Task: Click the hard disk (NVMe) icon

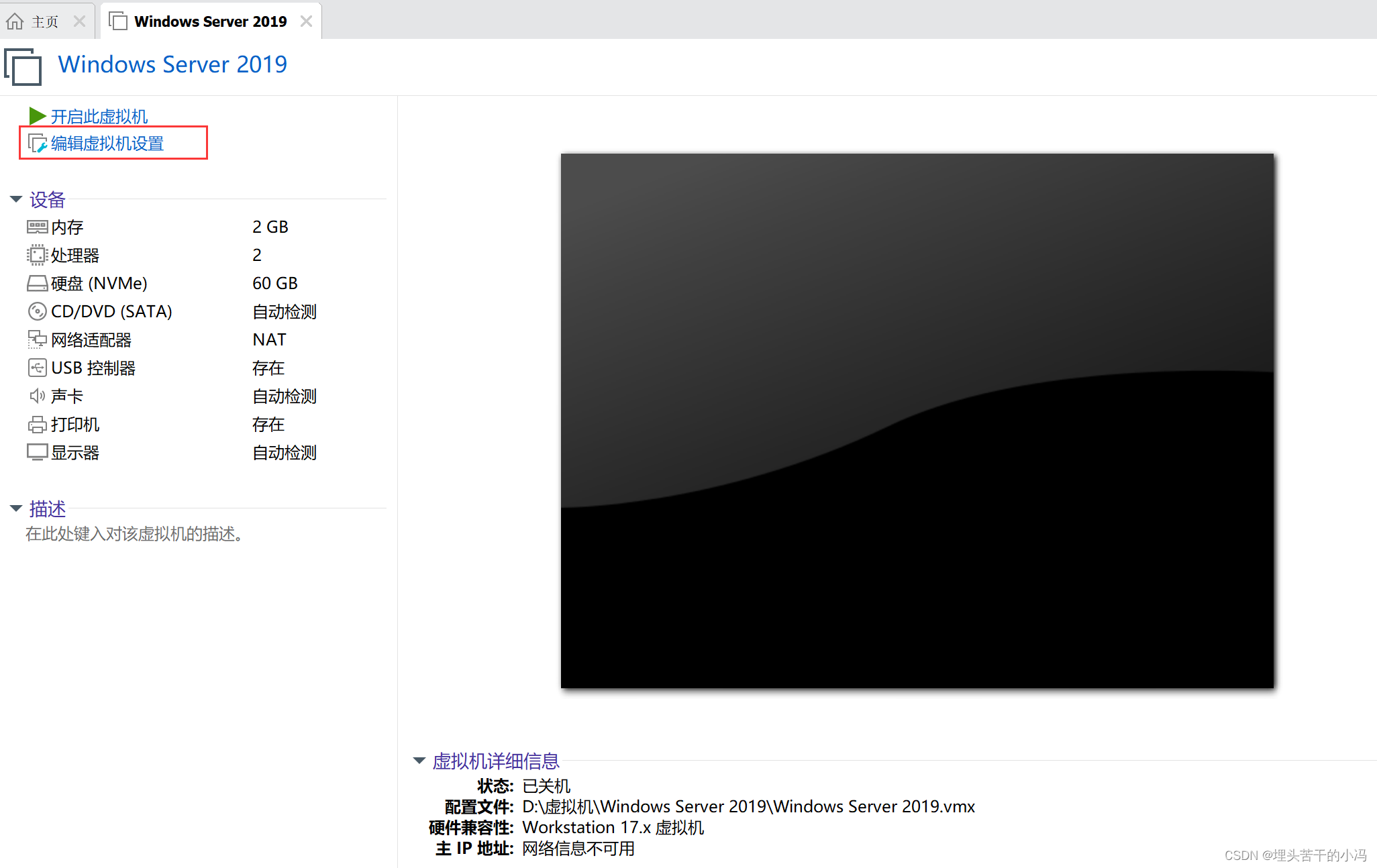Action: (x=37, y=284)
